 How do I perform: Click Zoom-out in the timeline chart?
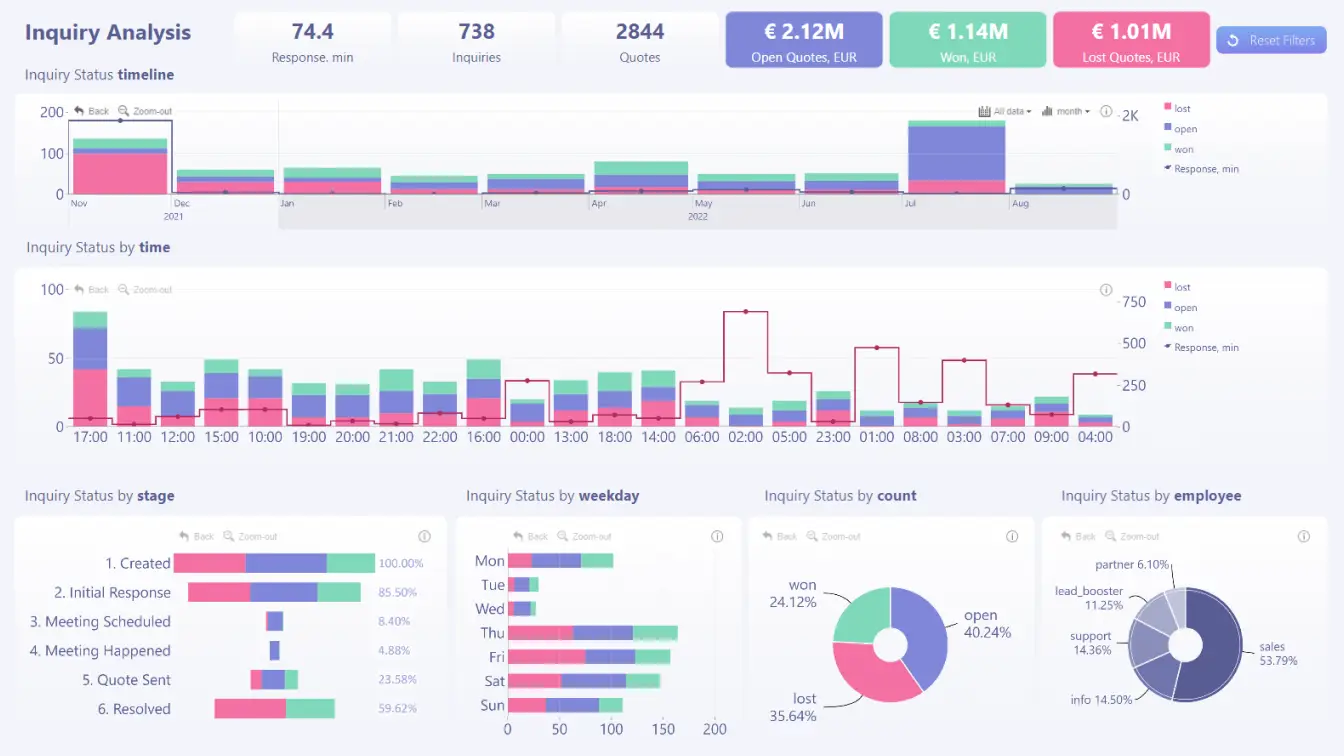click(144, 111)
